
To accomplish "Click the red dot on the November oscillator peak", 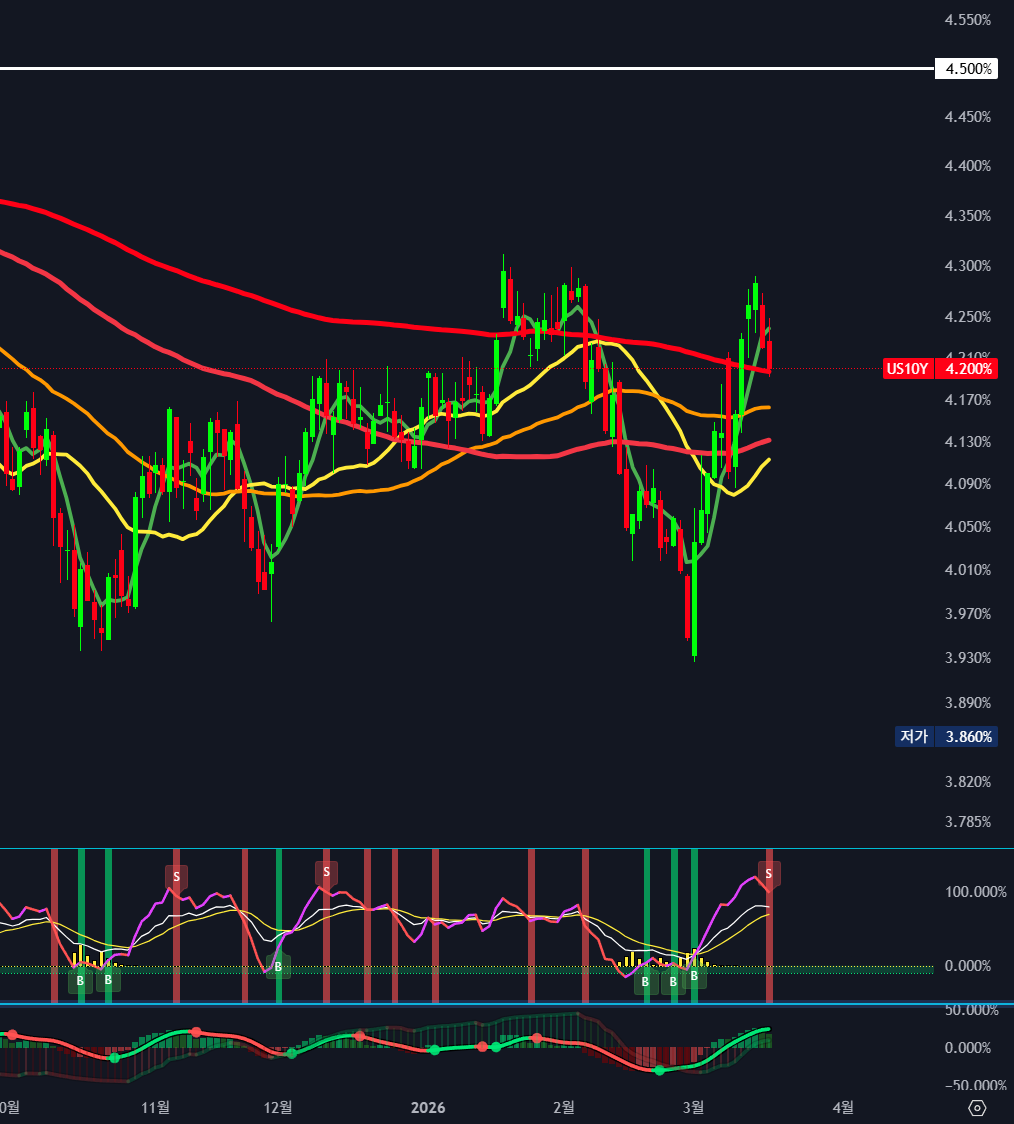I will pyautogui.click(x=197, y=1032).
